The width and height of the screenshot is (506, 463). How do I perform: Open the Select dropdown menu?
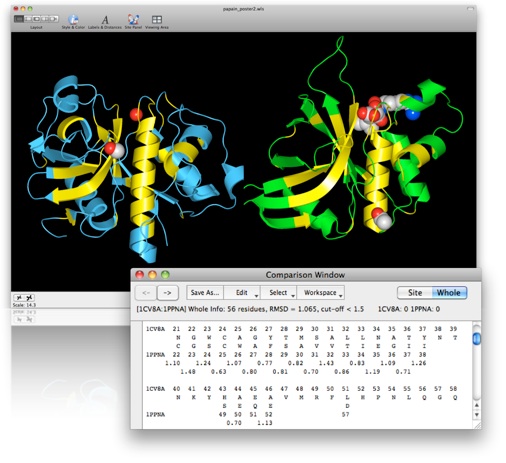(x=278, y=293)
